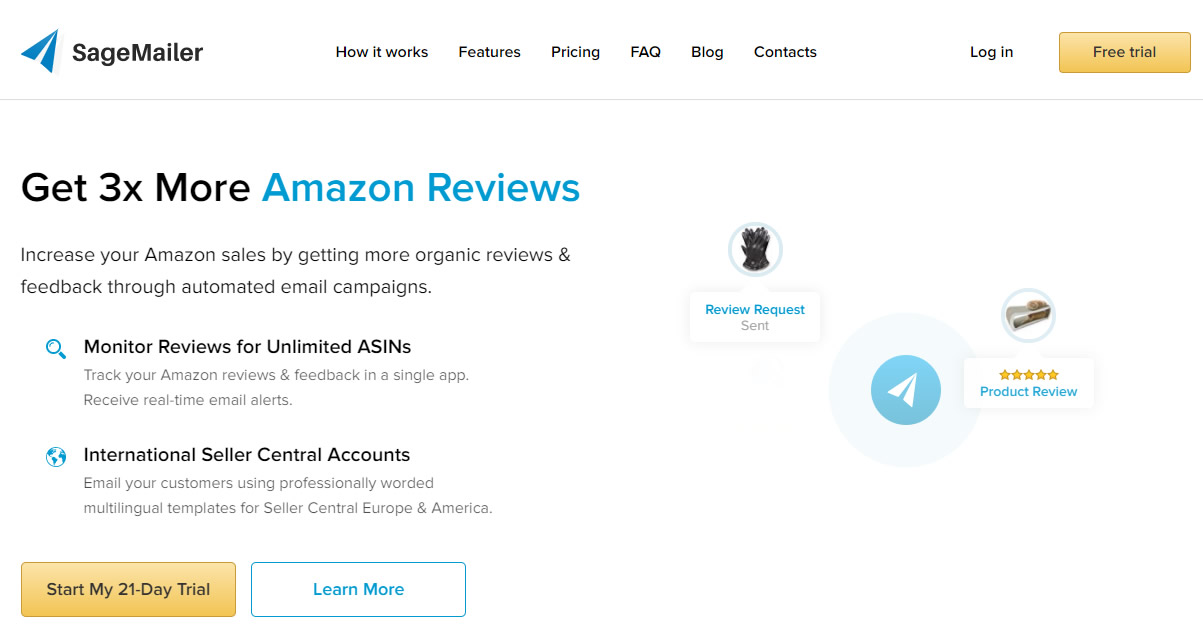Click the Review Request Sent card

755,317
